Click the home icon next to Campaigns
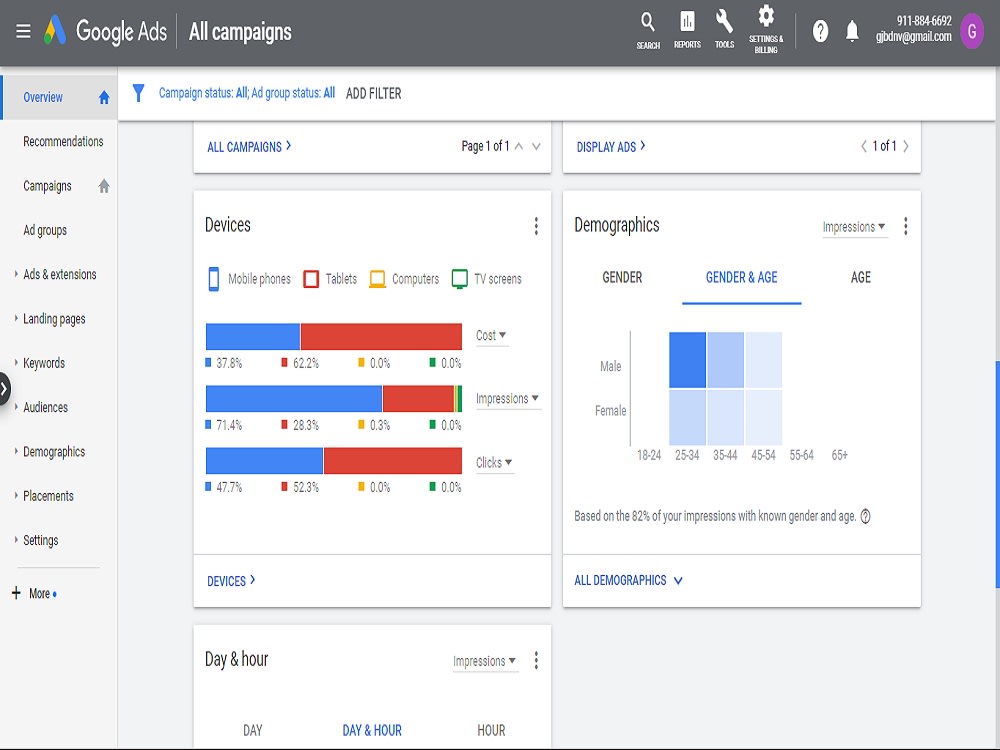 pyautogui.click(x=104, y=186)
